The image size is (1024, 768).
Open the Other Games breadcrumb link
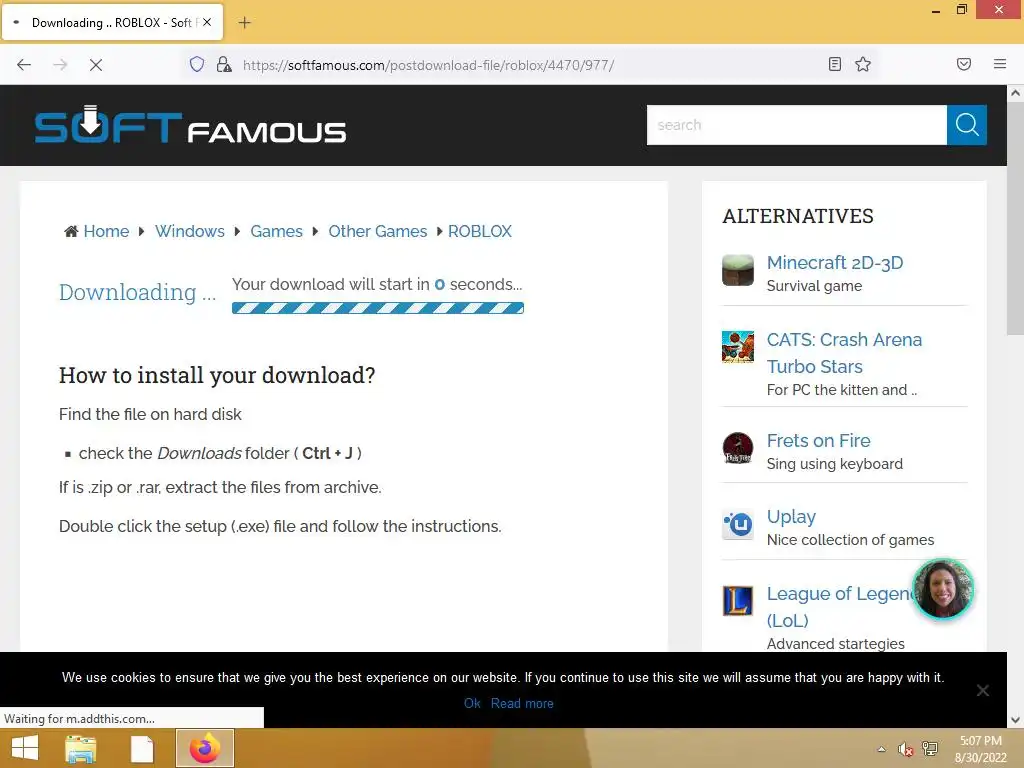[377, 231]
